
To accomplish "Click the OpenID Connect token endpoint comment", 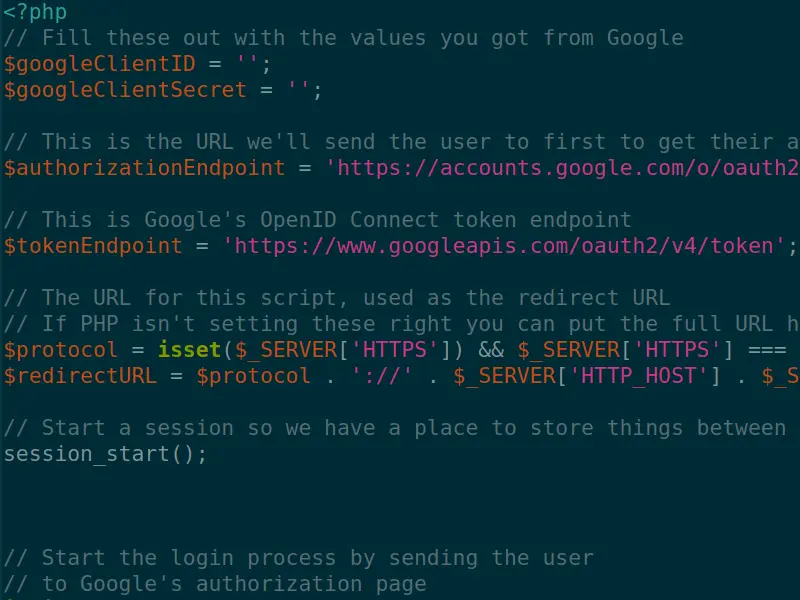I will coord(318,220).
